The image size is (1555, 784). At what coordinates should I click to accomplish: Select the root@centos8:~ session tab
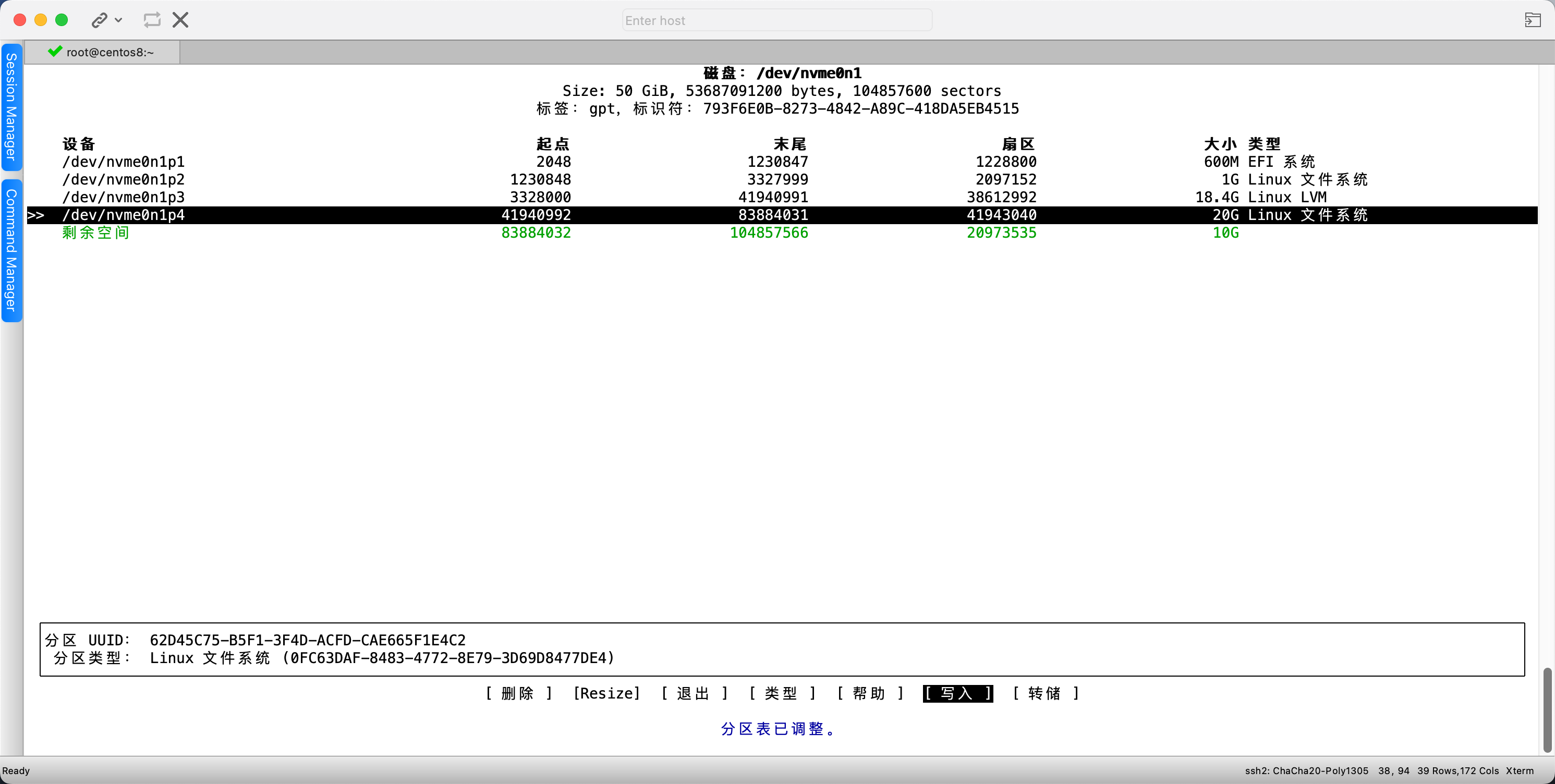coord(110,53)
